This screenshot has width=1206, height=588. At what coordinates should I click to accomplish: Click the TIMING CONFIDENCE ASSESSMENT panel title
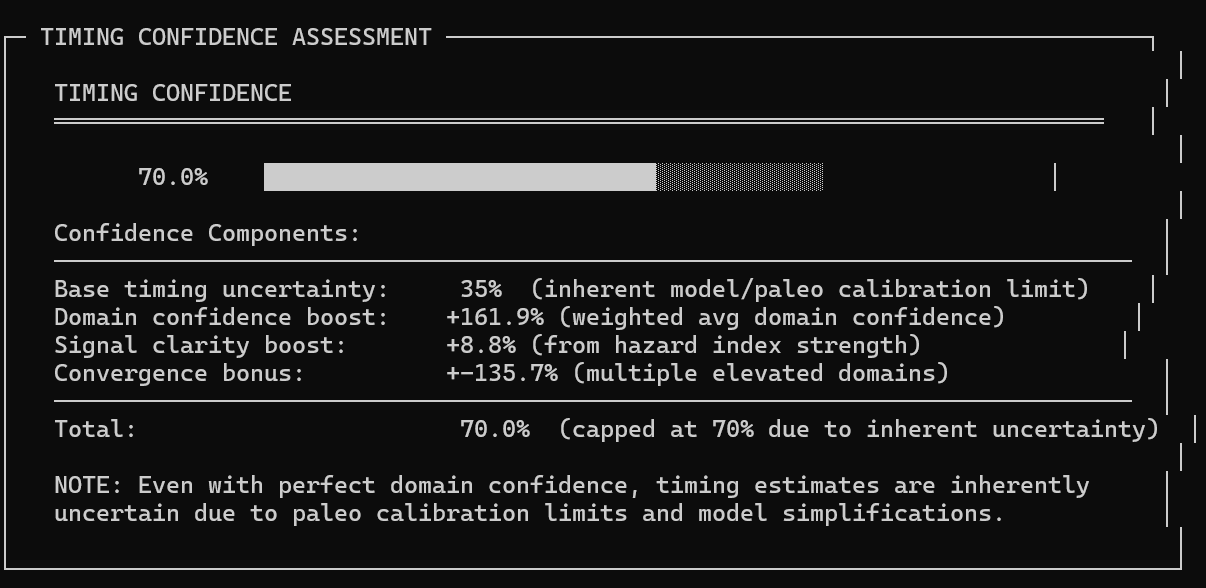pos(236,38)
